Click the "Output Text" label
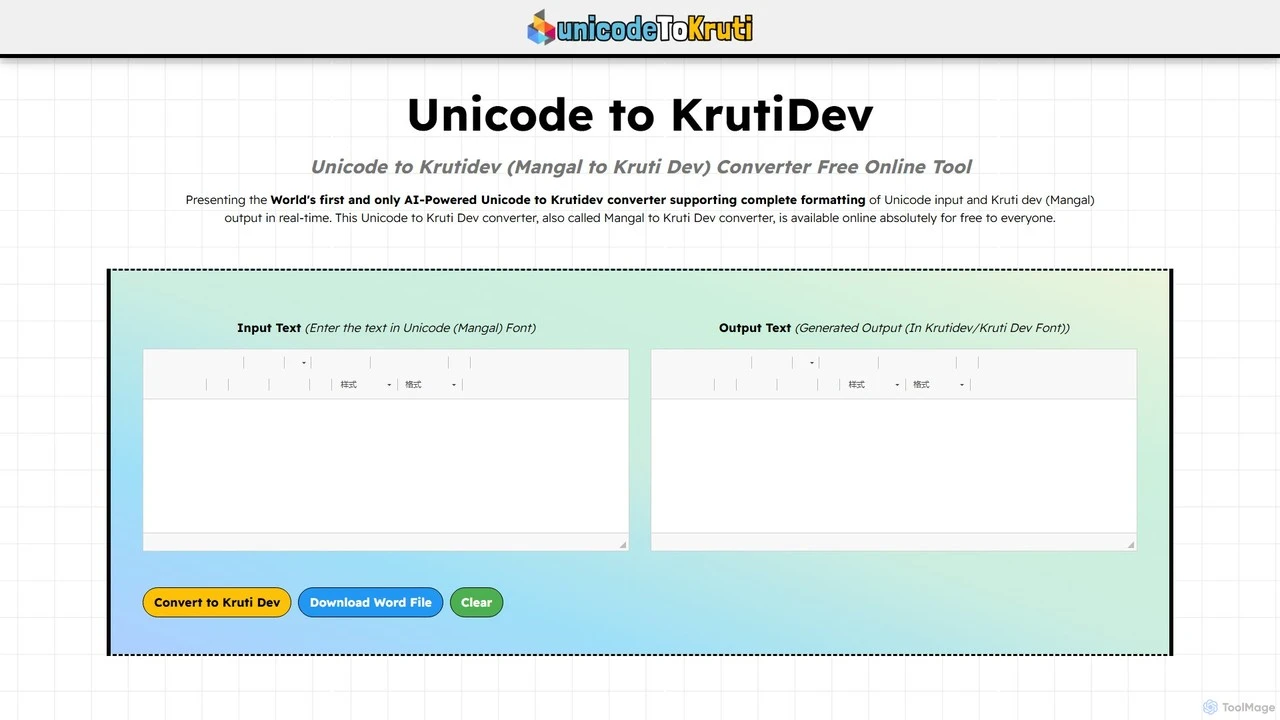 pos(755,328)
